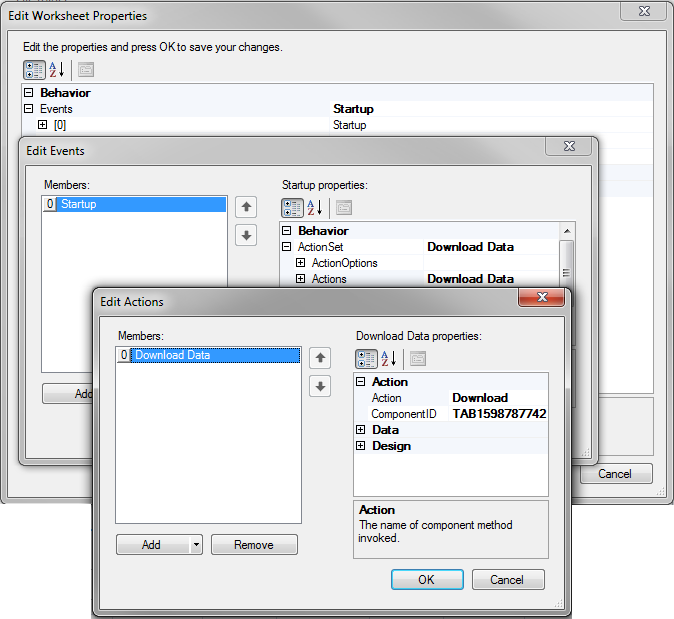This screenshot has height=619, width=674.
Task: Click Download Data value of ActionSet row
Action: click(470, 247)
